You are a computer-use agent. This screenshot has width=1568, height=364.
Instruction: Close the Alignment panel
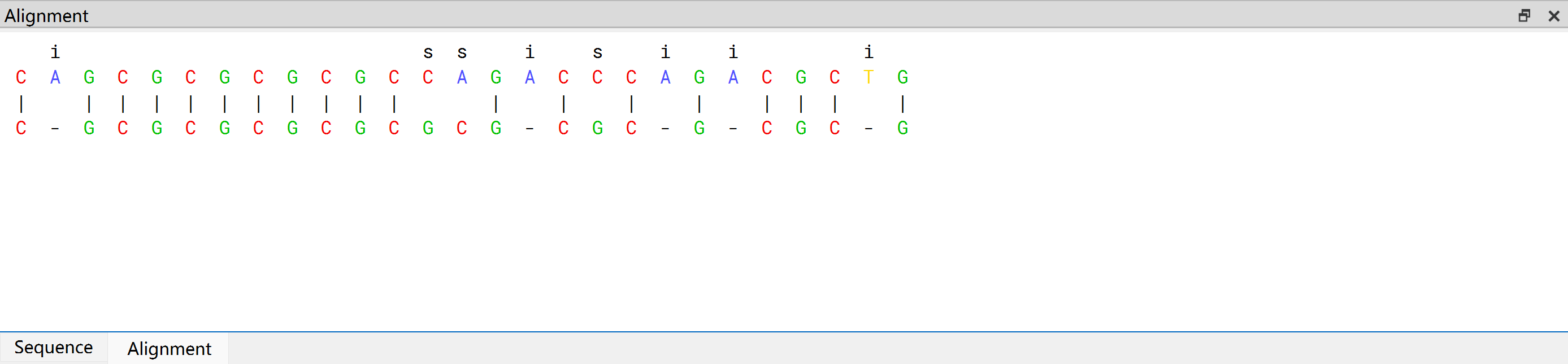click(x=1554, y=16)
